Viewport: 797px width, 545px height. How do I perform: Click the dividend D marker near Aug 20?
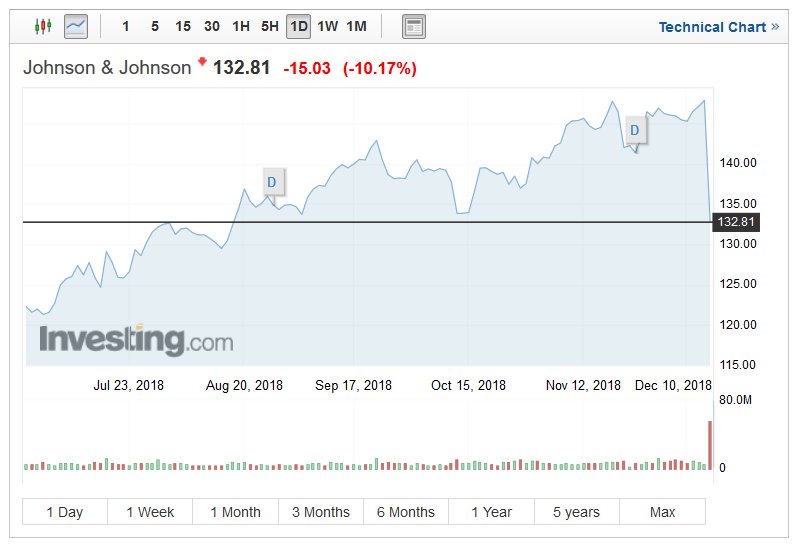272,182
